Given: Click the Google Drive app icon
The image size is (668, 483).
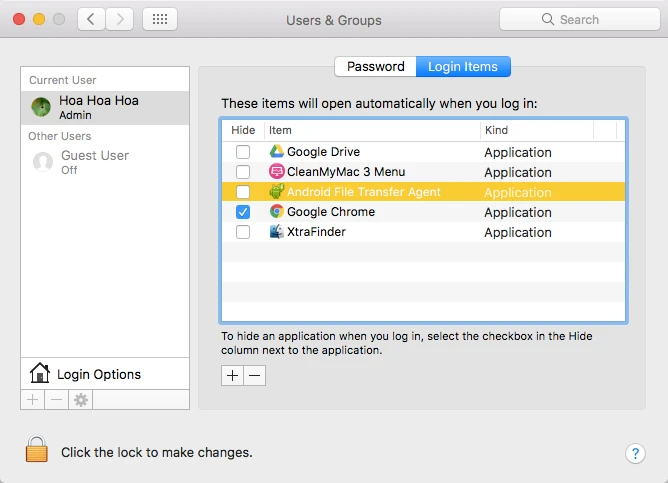Looking at the screenshot, I should tap(277, 152).
